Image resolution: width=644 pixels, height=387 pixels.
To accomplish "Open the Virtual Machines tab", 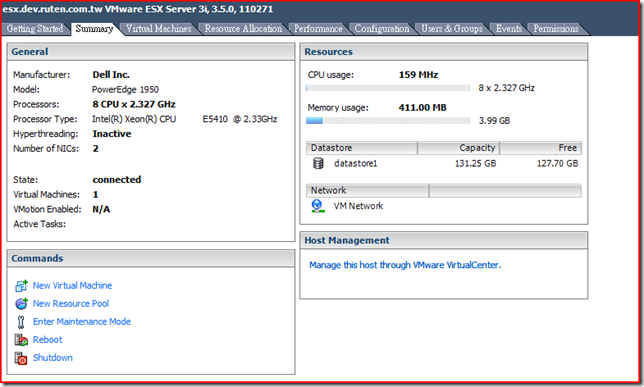I will coord(159,29).
